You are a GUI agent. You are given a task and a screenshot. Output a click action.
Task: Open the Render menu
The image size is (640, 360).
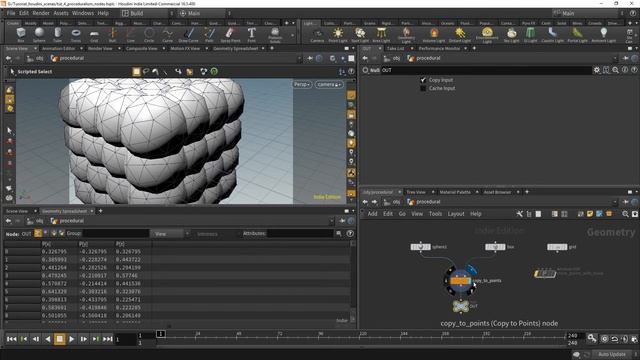[41, 13]
